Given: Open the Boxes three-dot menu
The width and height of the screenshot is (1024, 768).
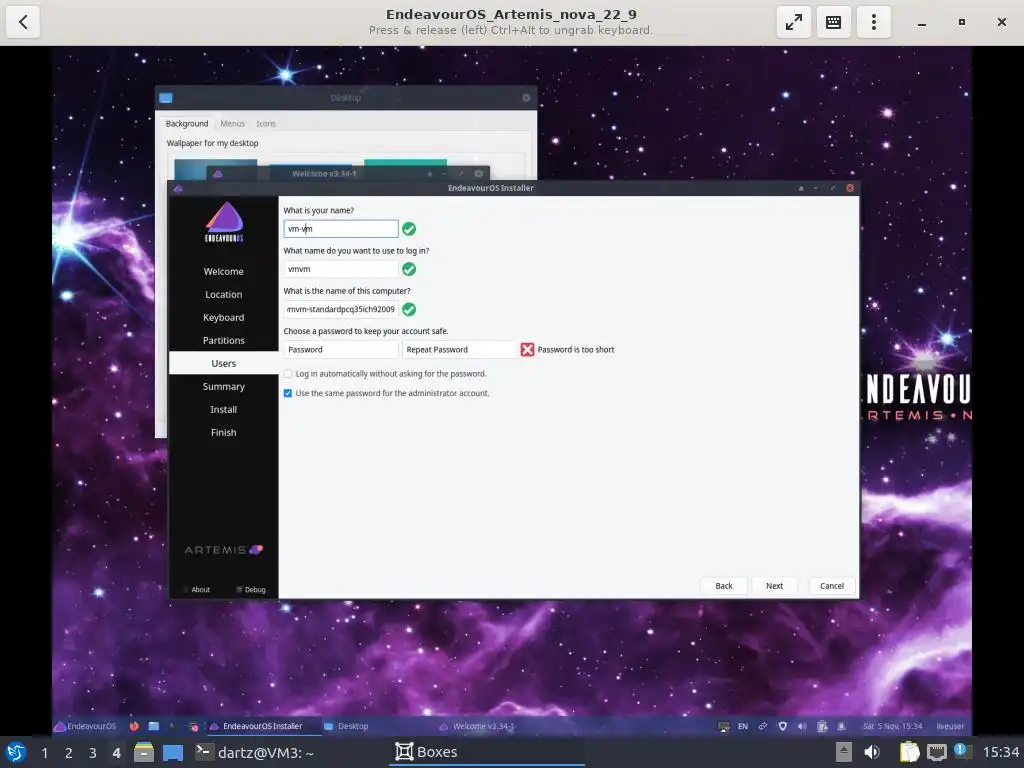Looking at the screenshot, I should (x=873, y=22).
